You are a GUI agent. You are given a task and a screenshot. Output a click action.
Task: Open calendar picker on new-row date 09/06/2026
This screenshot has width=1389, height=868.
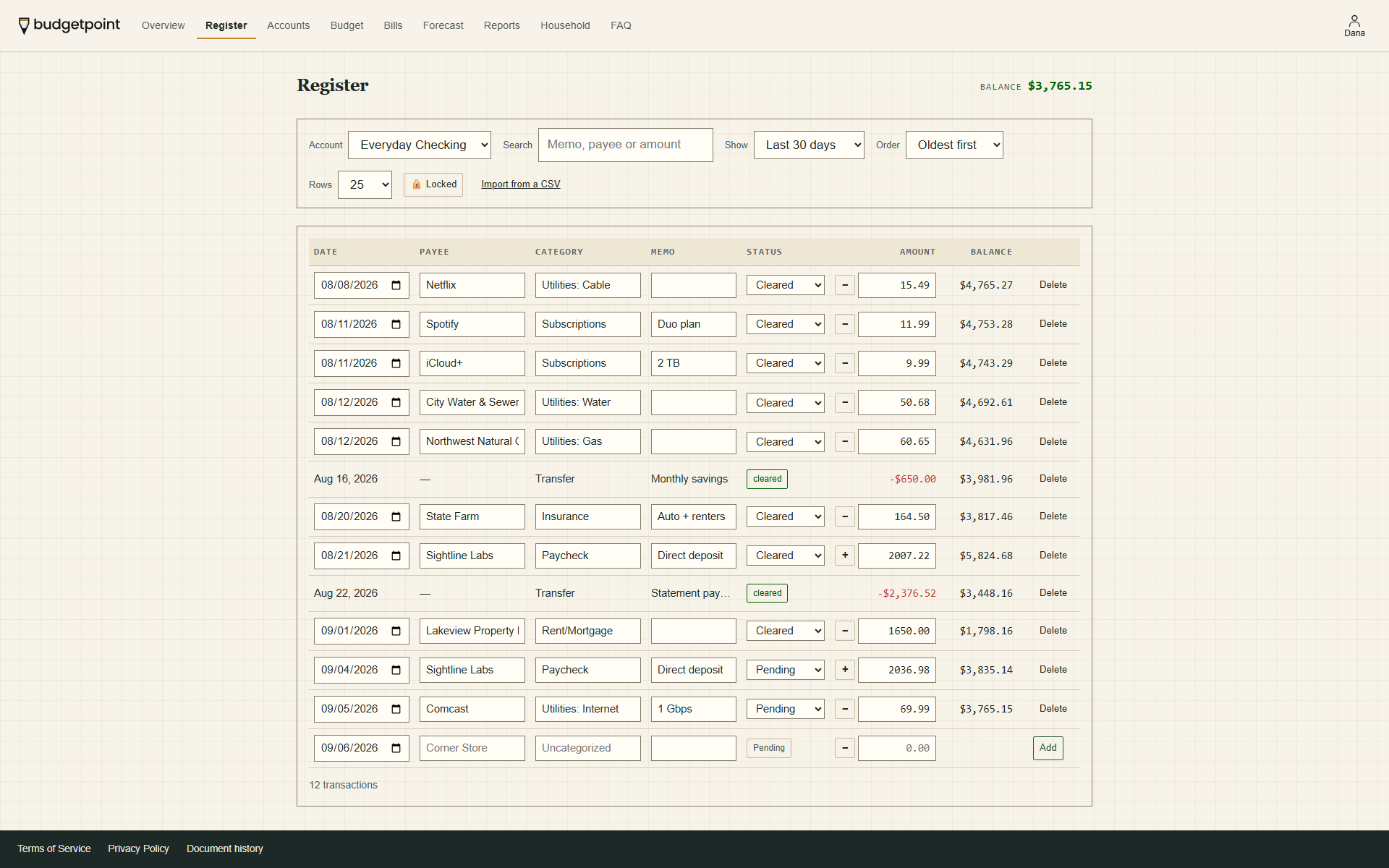(x=396, y=748)
